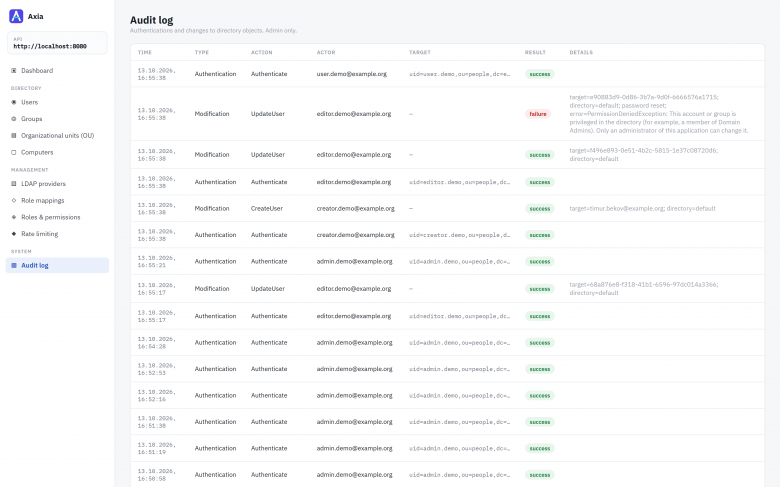
Task: Click admin.demo target in 16:51:38 row
Action: (x=460, y=422)
